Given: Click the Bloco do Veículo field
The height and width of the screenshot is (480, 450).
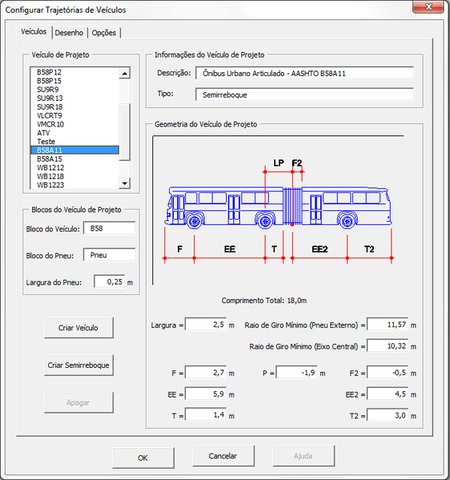Looking at the screenshot, I should [x=109, y=228].
